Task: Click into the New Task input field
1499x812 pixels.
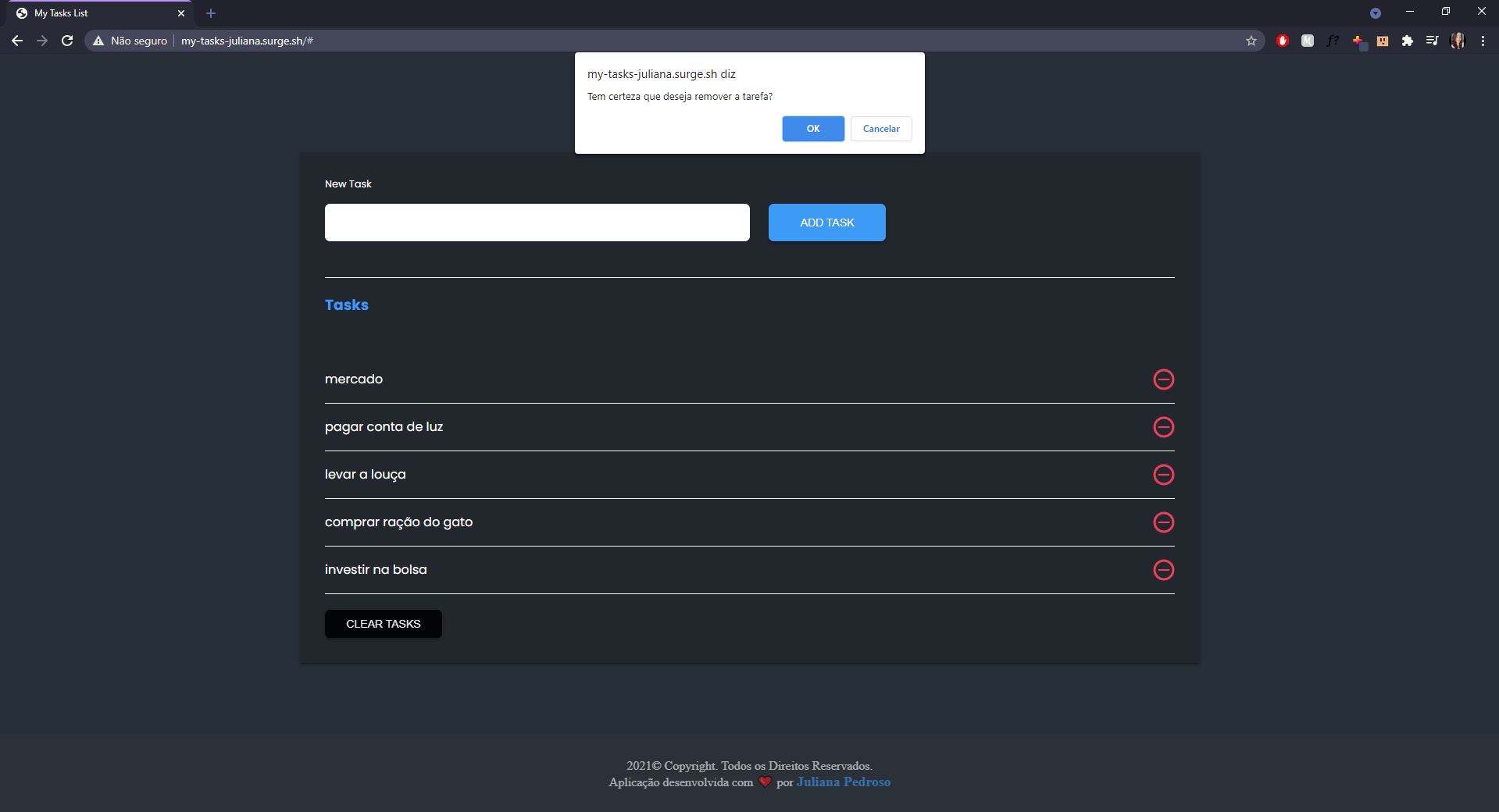Action: 537,222
